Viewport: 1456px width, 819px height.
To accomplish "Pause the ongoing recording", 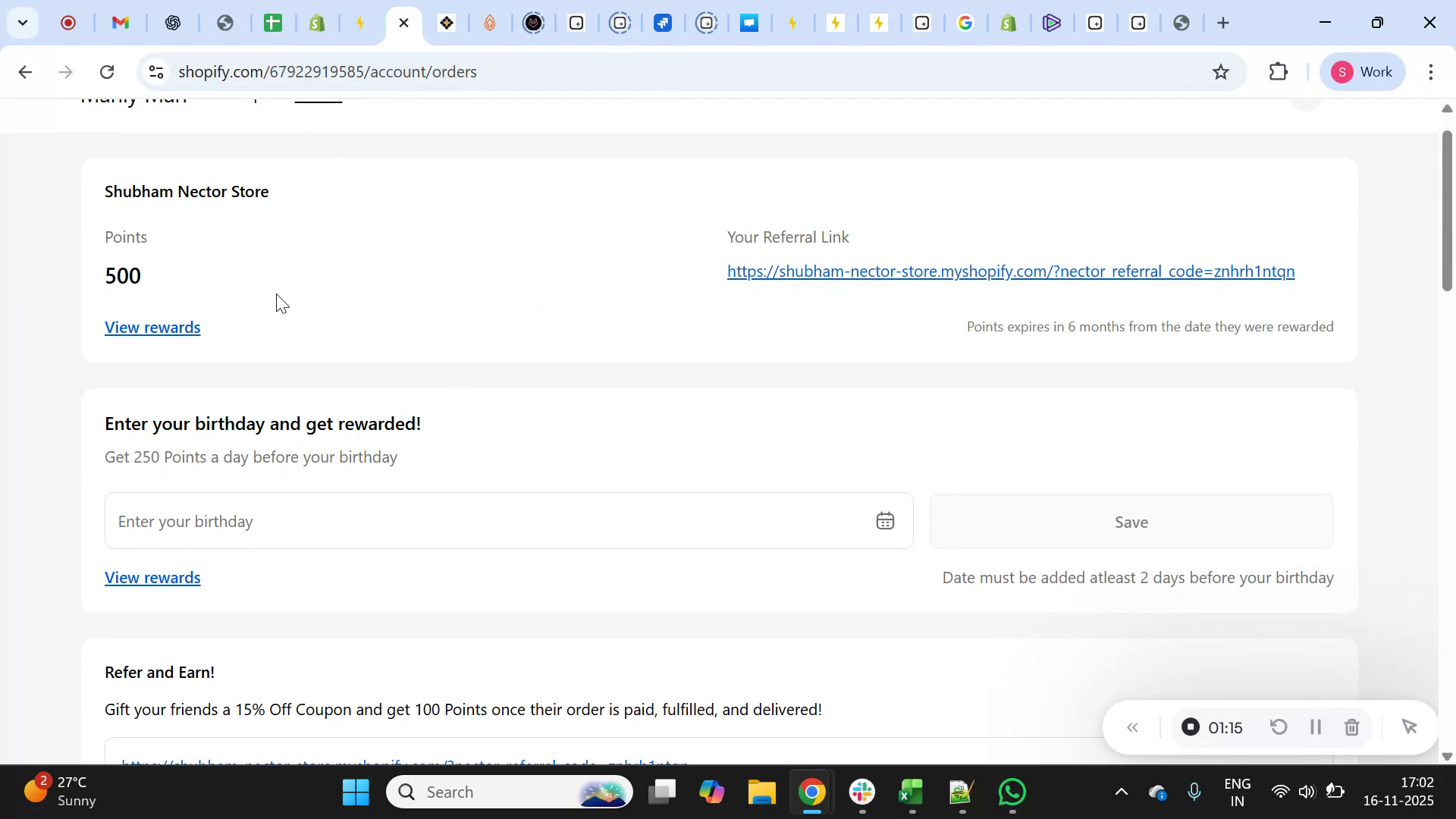I will tap(1316, 726).
